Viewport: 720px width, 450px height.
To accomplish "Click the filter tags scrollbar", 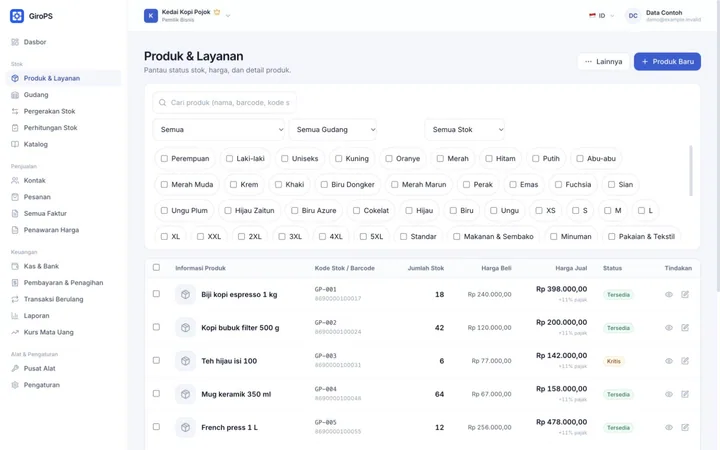I will point(691,171).
